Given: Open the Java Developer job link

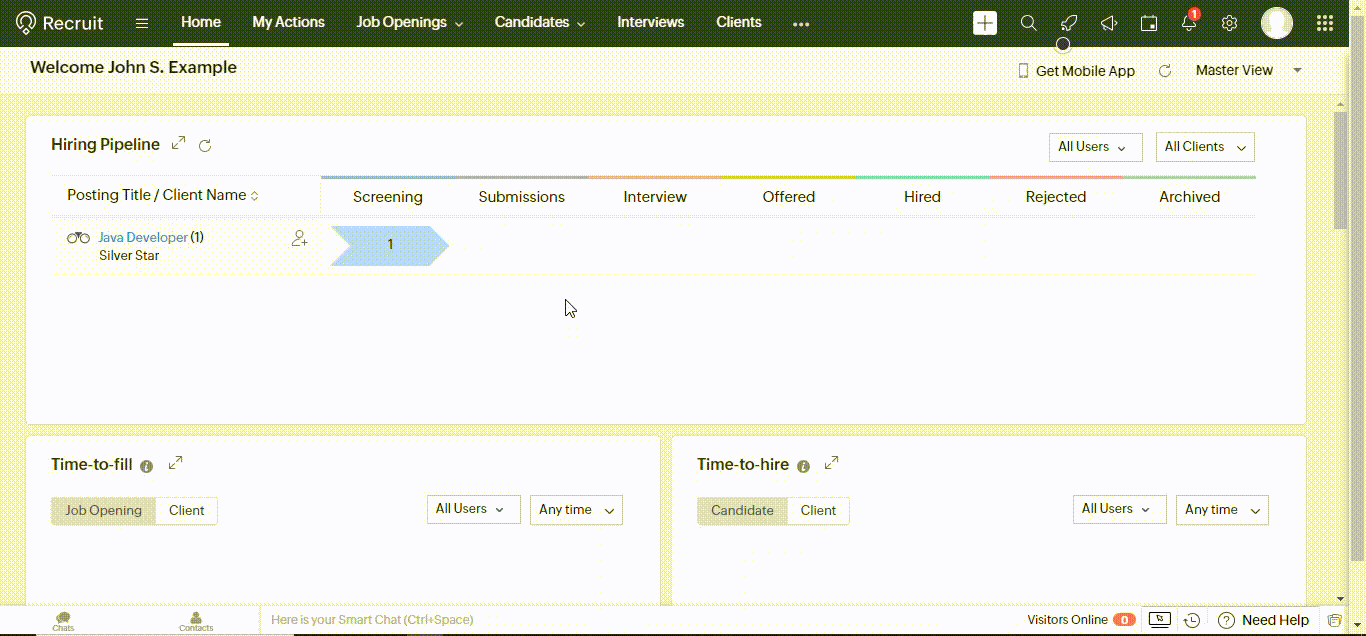Looking at the screenshot, I should click(x=143, y=237).
